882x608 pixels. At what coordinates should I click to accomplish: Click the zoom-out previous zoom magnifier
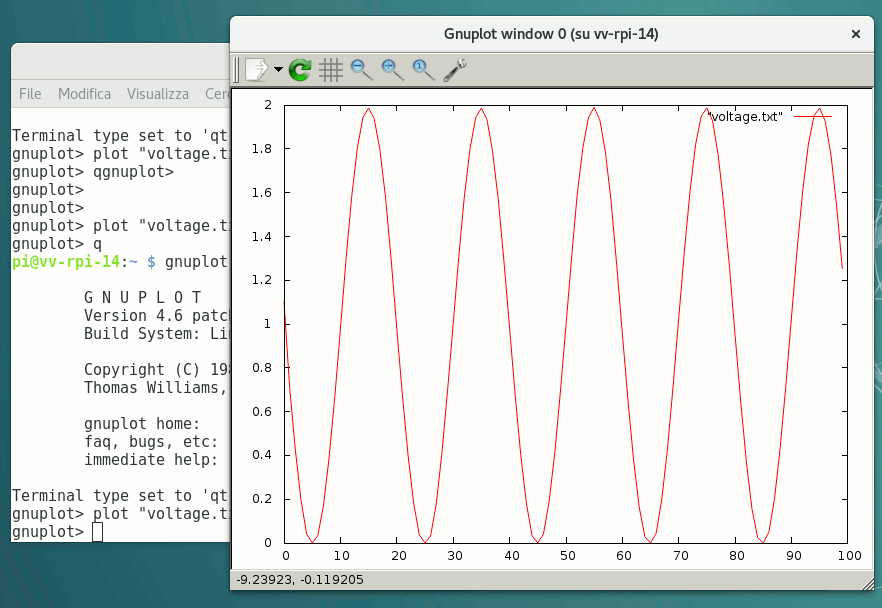pyautogui.click(x=361, y=69)
